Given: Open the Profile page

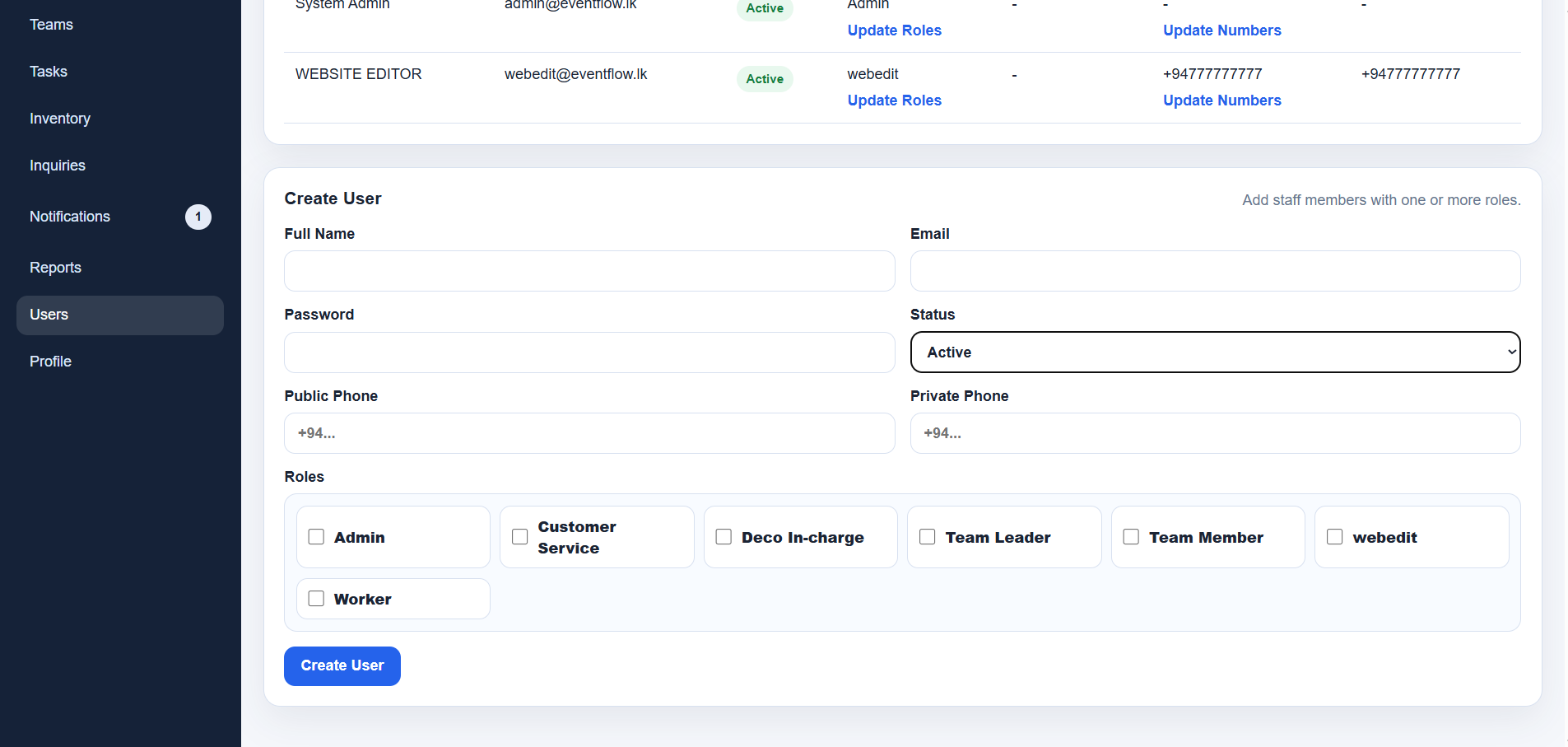Looking at the screenshot, I should click(x=50, y=362).
